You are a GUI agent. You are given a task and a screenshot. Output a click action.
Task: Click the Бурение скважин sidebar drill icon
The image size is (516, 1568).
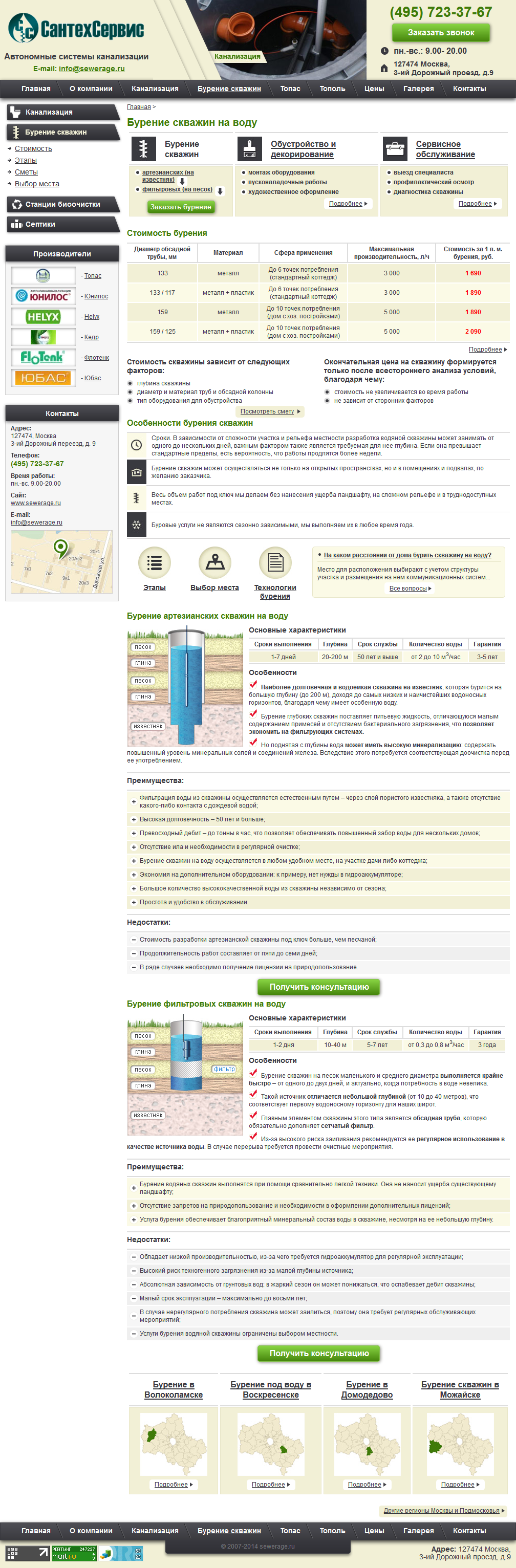pyautogui.click(x=15, y=132)
